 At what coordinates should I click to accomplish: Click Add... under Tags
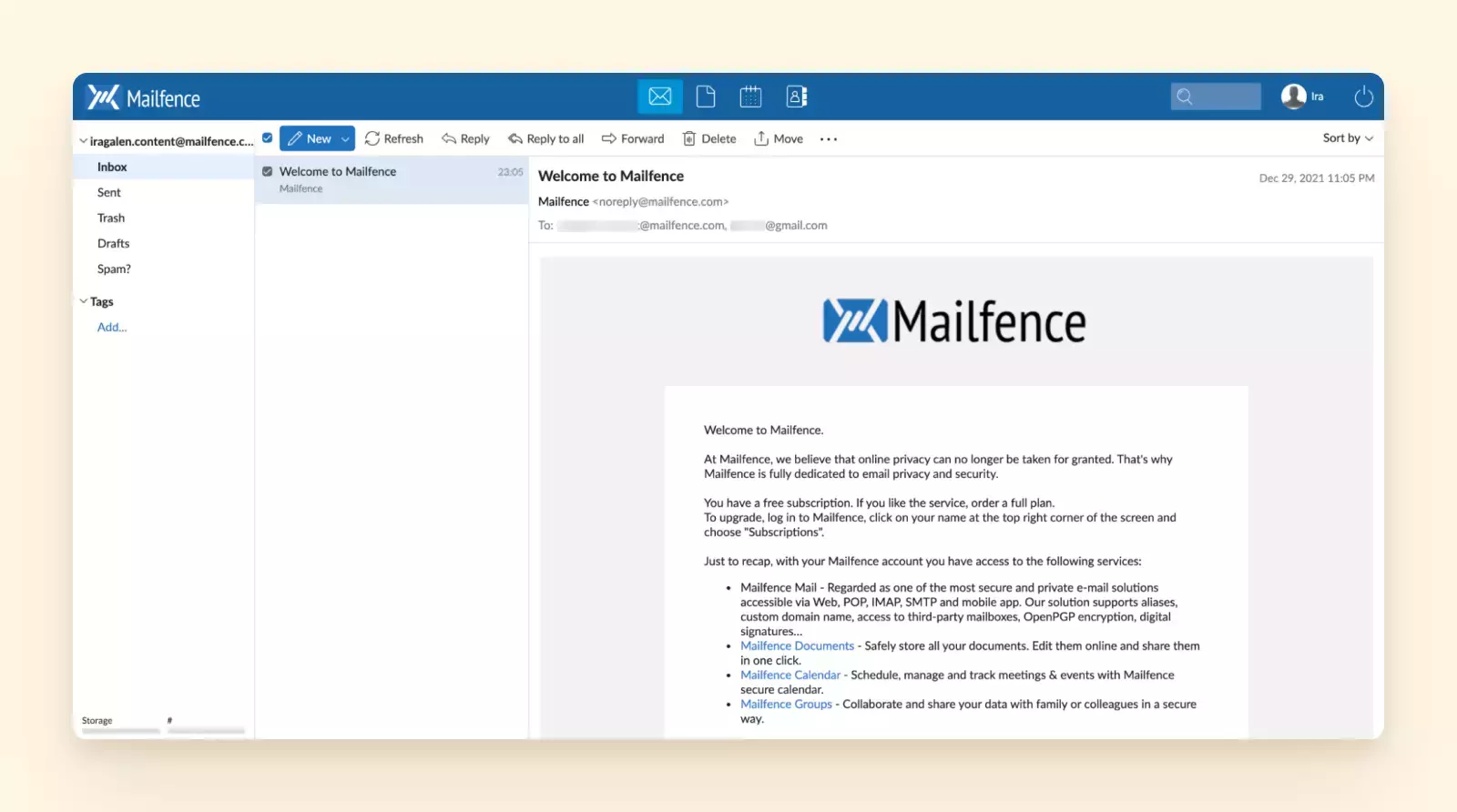point(112,327)
